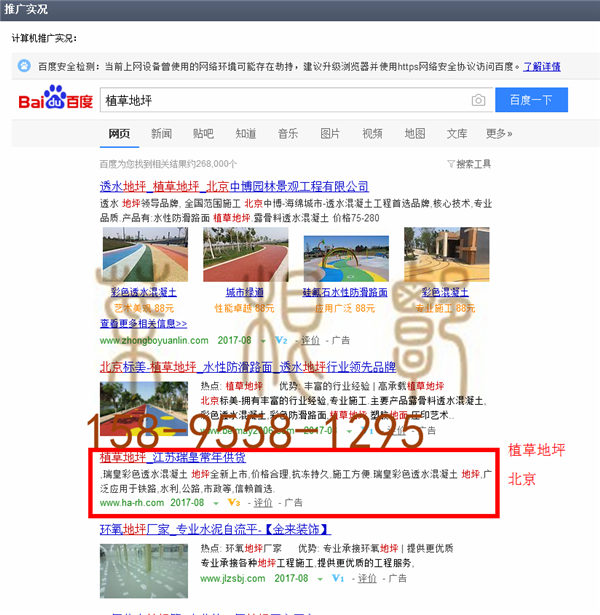Open 植草地坪_江苏瑞皇常年供货 result title
600x615 pixels.
click(173, 457)
